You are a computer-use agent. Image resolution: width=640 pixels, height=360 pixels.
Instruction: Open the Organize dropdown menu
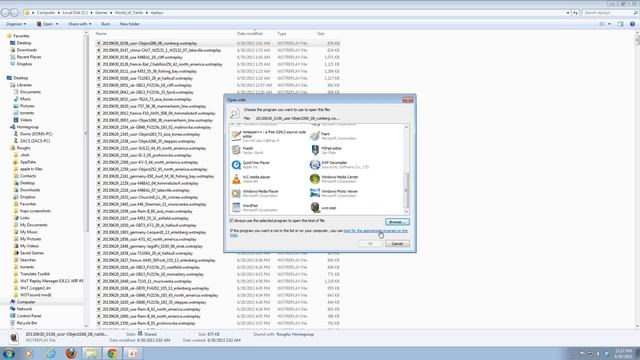(16, 24)
